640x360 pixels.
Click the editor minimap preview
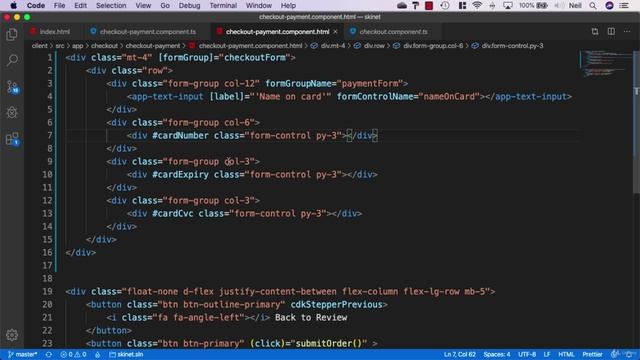pos(606,64)
